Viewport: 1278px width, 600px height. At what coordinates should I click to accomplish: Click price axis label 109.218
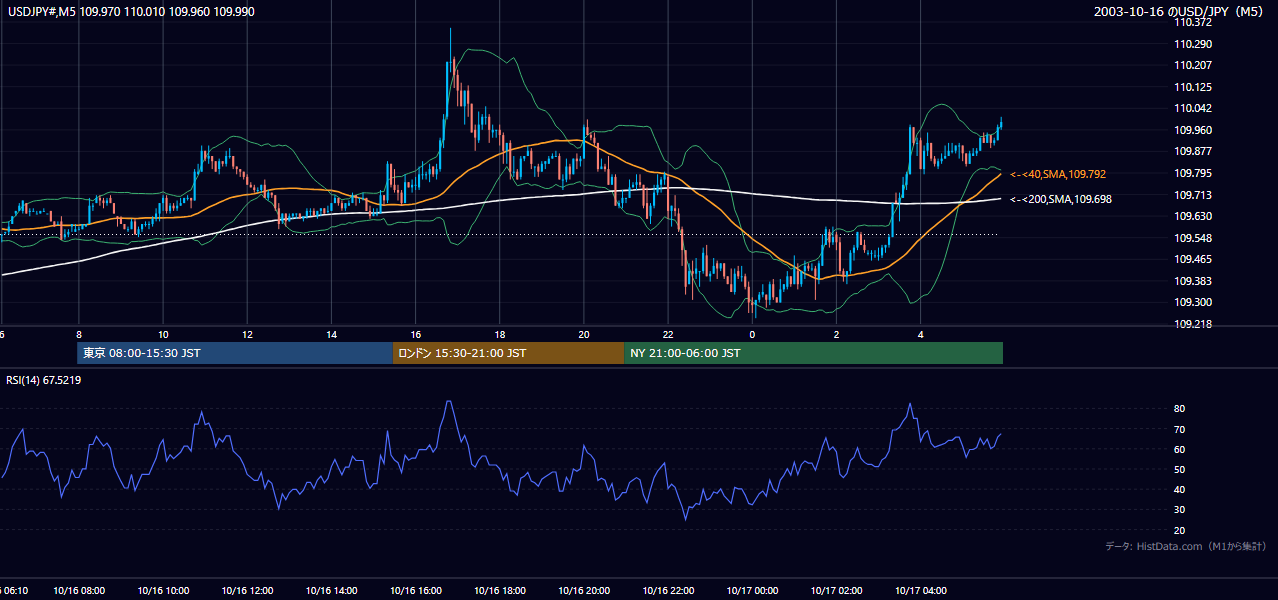click(1195, 324)
